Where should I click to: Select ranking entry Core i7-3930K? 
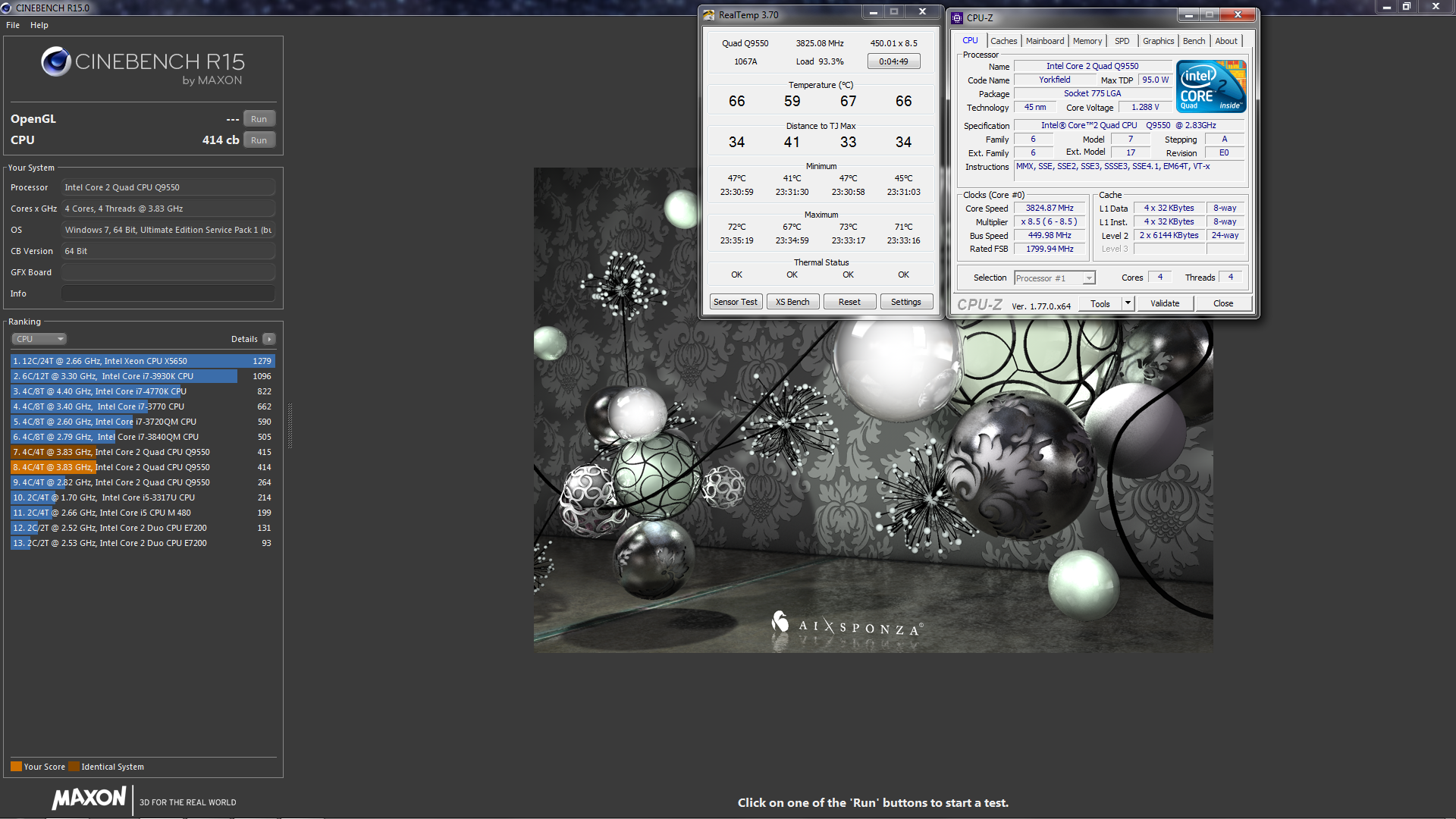tap(143, 376)
